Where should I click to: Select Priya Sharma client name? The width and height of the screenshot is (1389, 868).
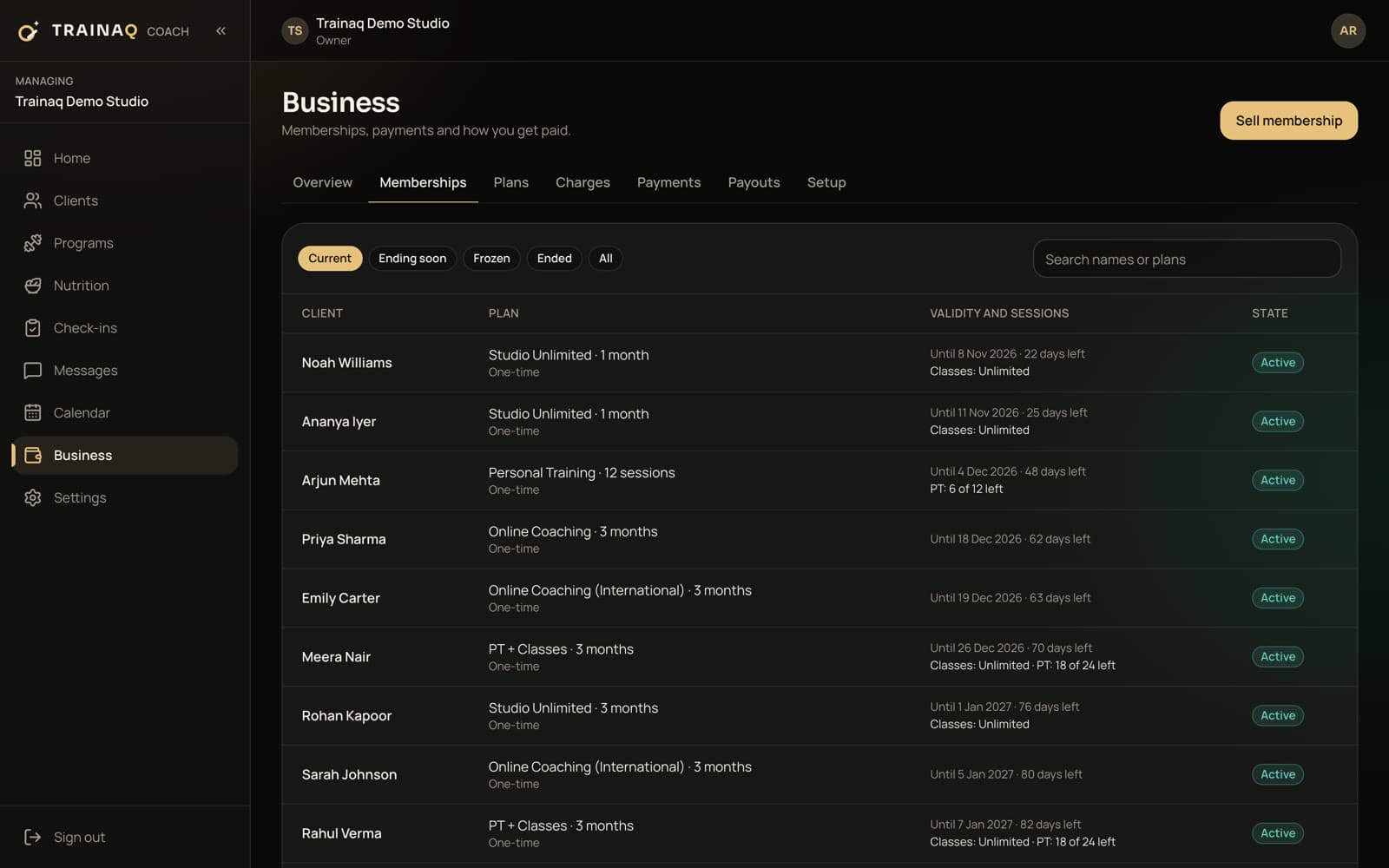pyautogui.click(x=344, y=539)
